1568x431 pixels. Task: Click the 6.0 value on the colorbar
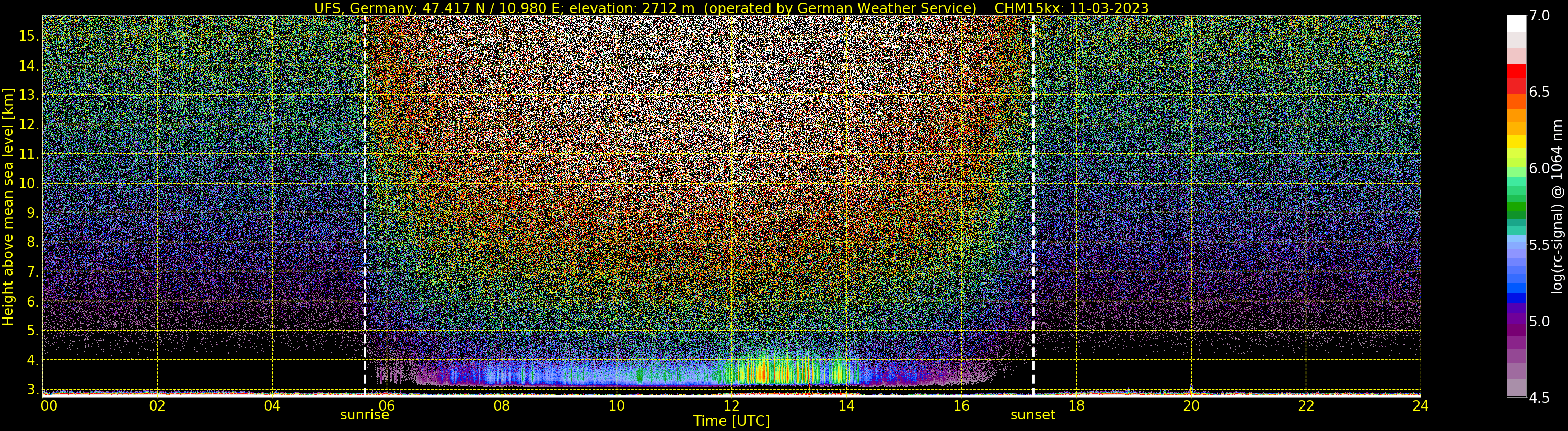pos(1539,168)
